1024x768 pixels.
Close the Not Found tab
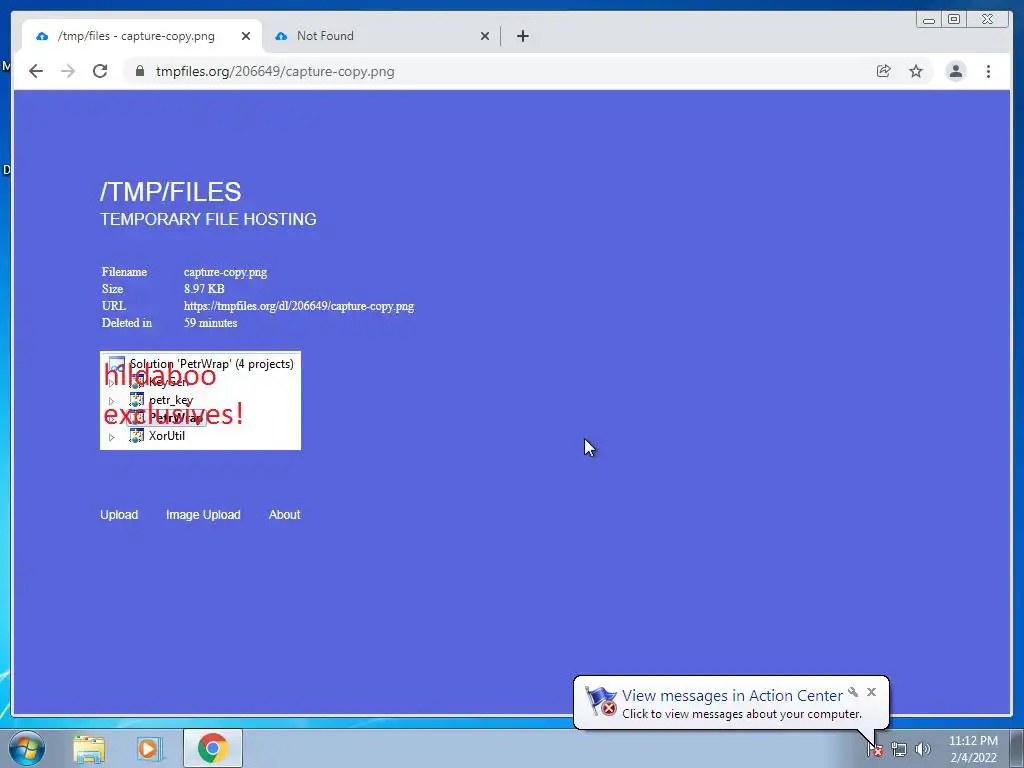tap(485, 36)
